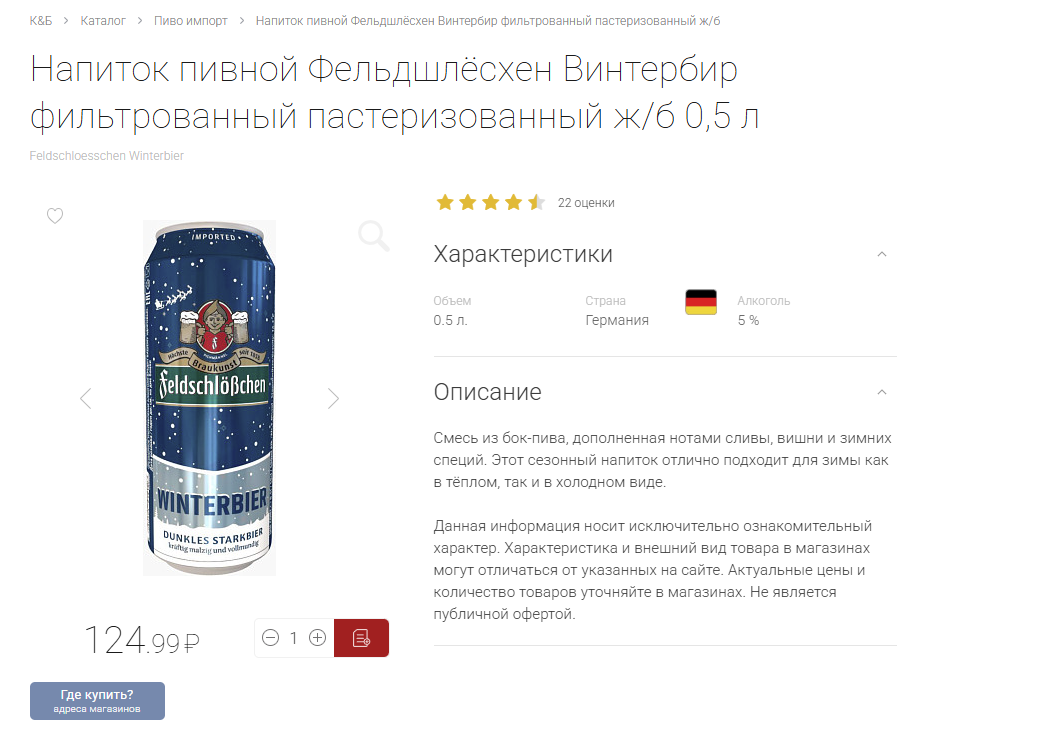Increase quantity with the plus icon
The image size is (1042, 749).
point(318,638)
